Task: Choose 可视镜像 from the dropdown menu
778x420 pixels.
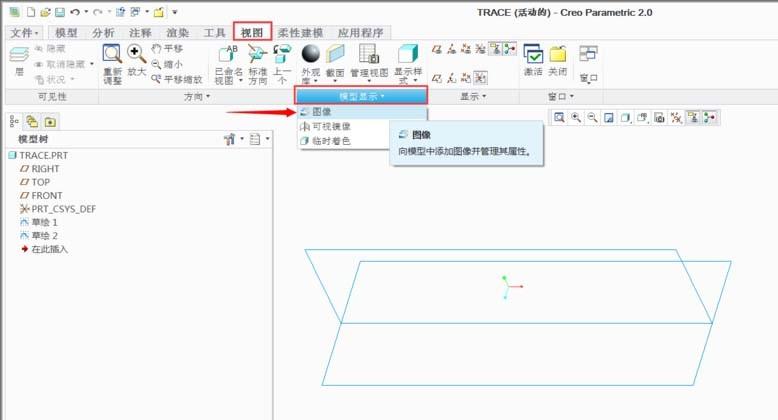Action: pyautogui.click(x=331, y=127)
